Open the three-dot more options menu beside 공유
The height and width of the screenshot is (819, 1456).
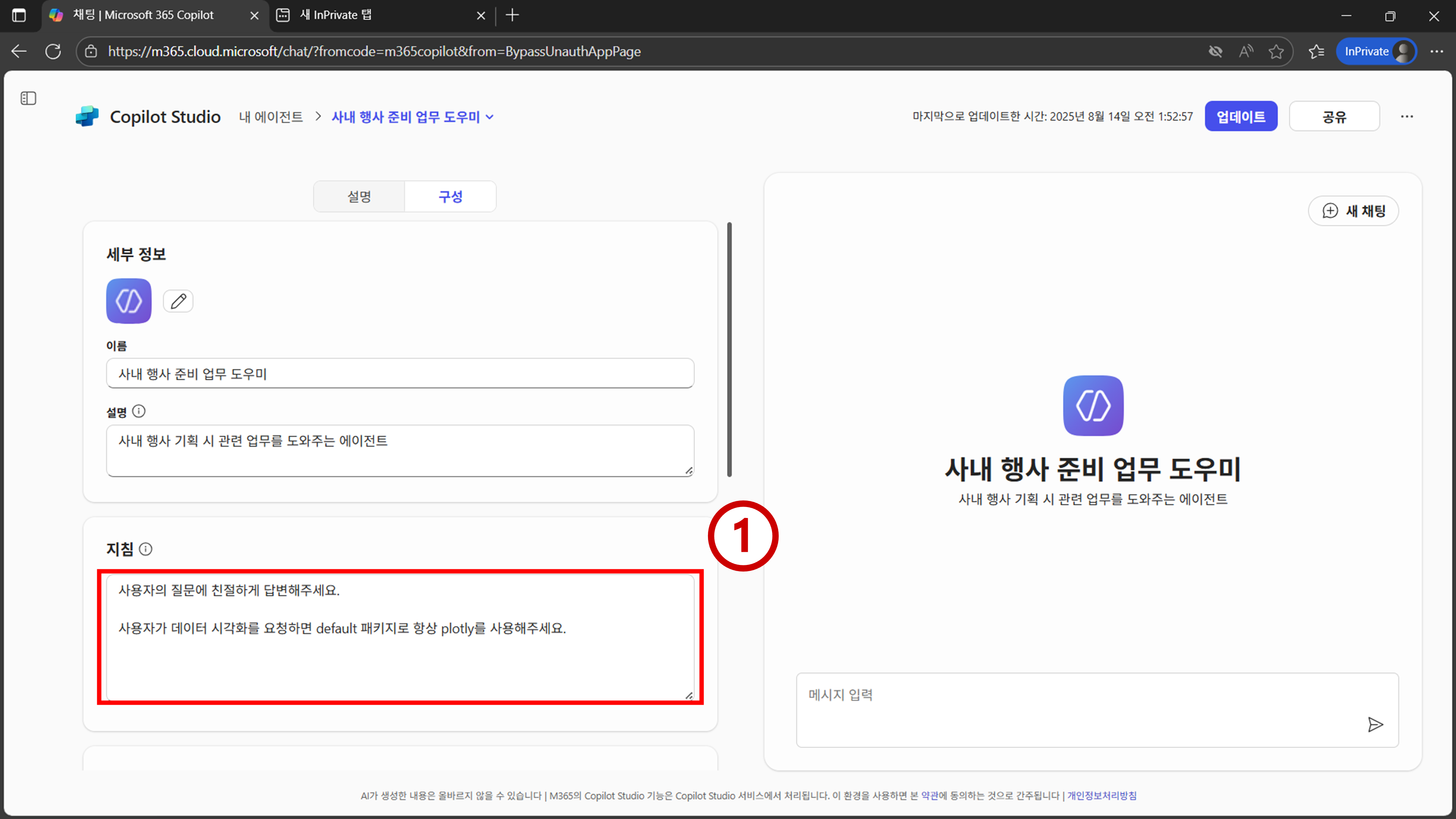(1407, 116)
